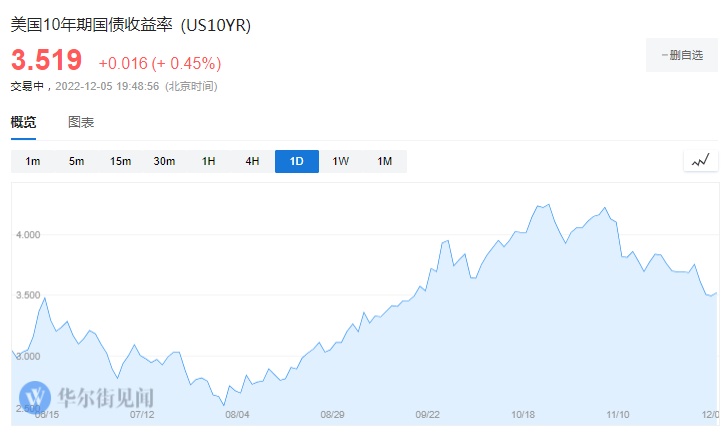Show the 1M monthly chart
The height and width of the screenshot is (434, 727).
[x=385, y=161]
